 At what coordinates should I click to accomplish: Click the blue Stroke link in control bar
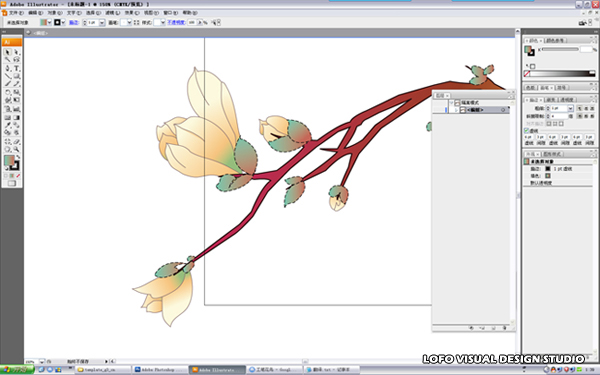(73, 23)
